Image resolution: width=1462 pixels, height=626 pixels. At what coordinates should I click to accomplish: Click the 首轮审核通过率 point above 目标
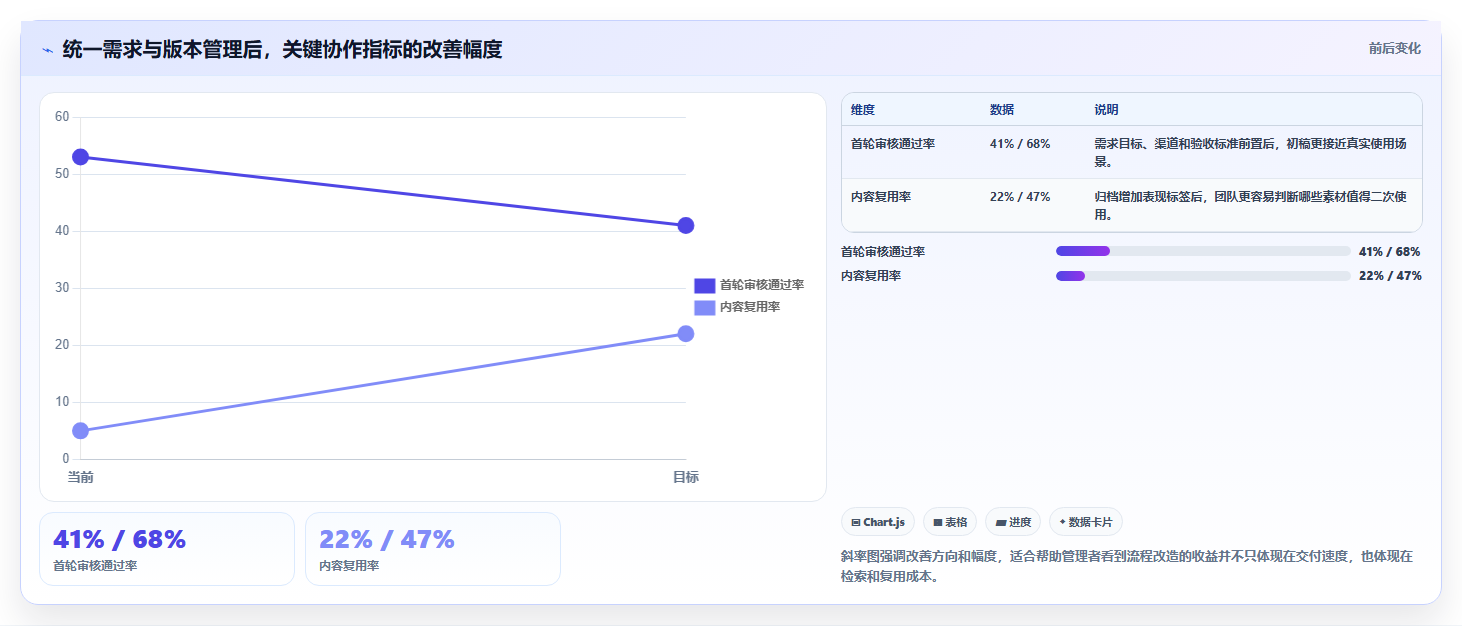686,225
